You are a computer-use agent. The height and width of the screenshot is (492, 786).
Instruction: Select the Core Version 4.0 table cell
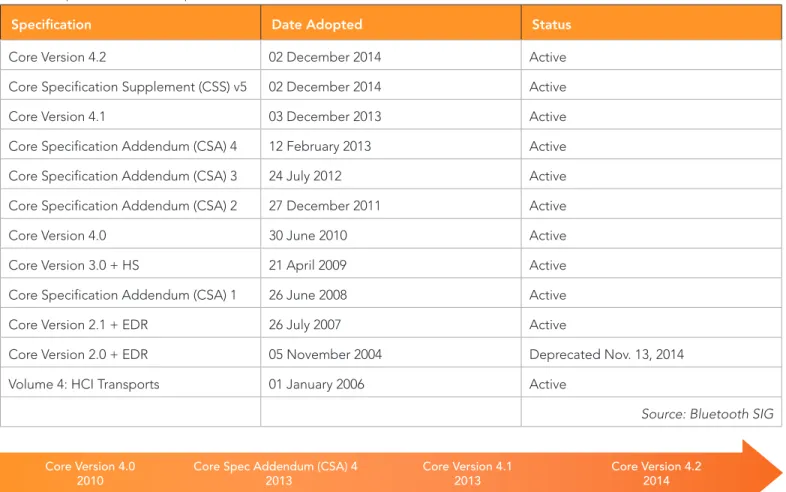coord(130,235)
